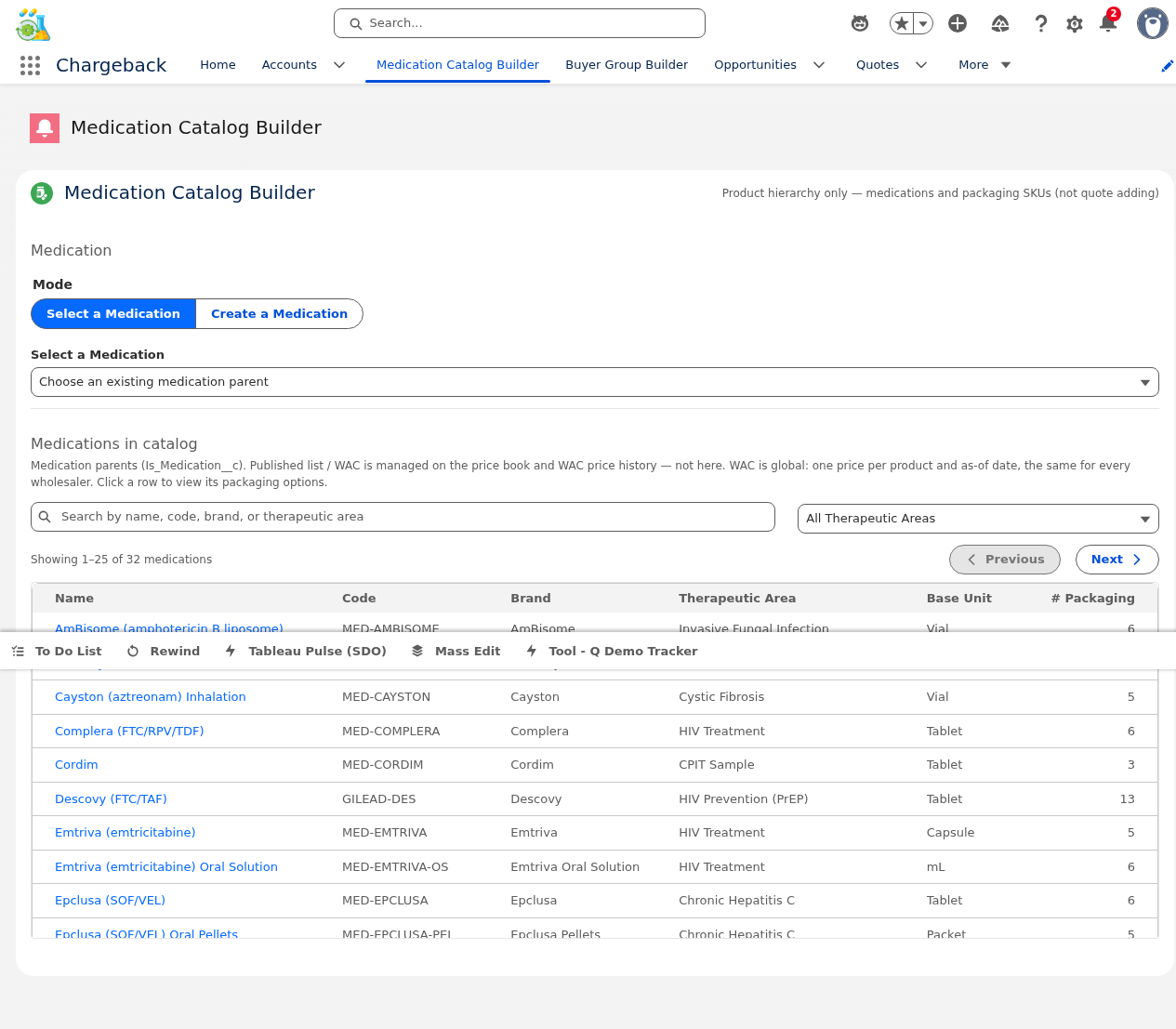Open Cayston (aztreonam) Inhalation row link
The width and height of the screenshot is (1176, 1029).
point(151,697)
